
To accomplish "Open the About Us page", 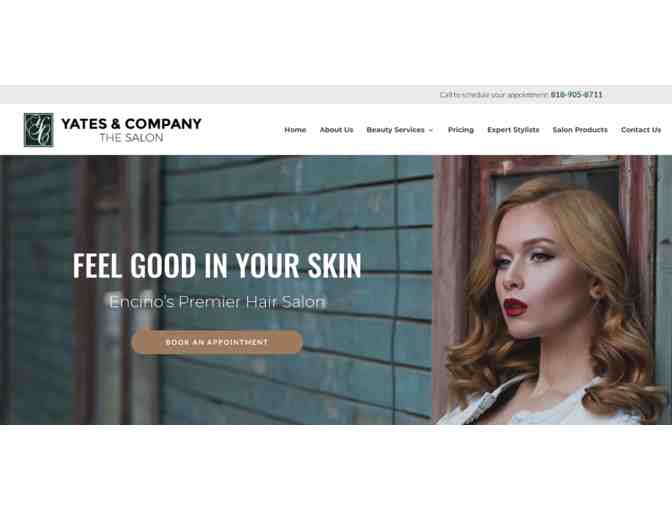I will [336, 130].
